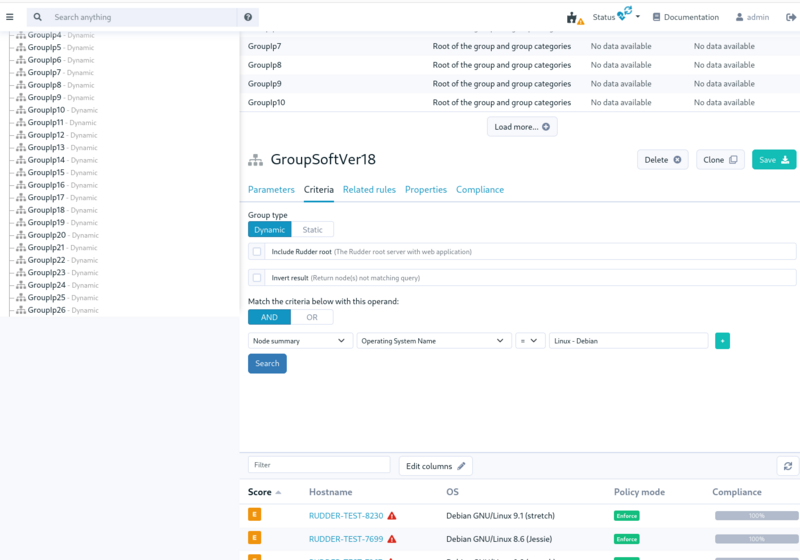The image size is (800, 560).
Task: Open node RUDDER-TEST-7699
Action: 346,539
